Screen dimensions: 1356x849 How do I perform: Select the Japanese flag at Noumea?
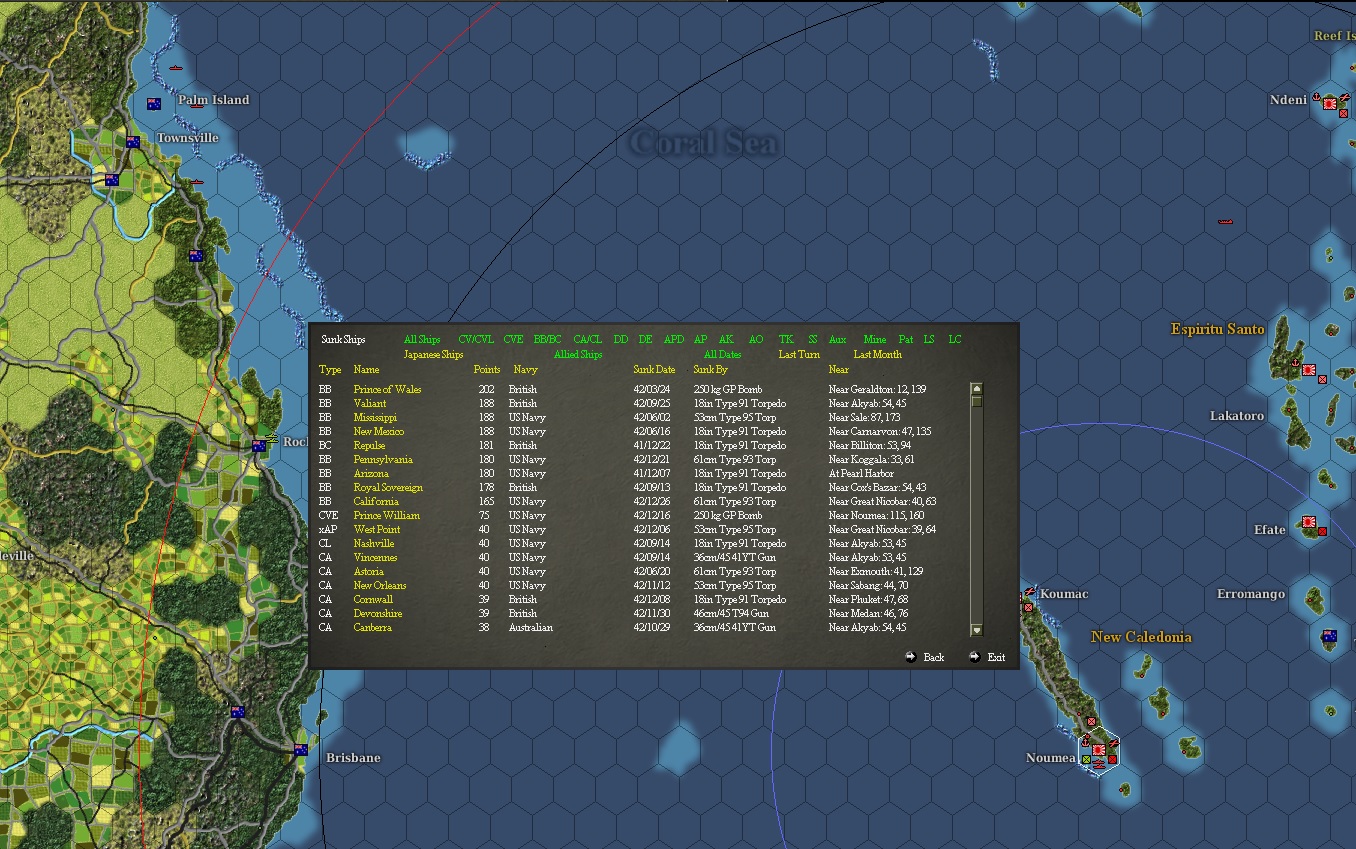(1098, 749)
